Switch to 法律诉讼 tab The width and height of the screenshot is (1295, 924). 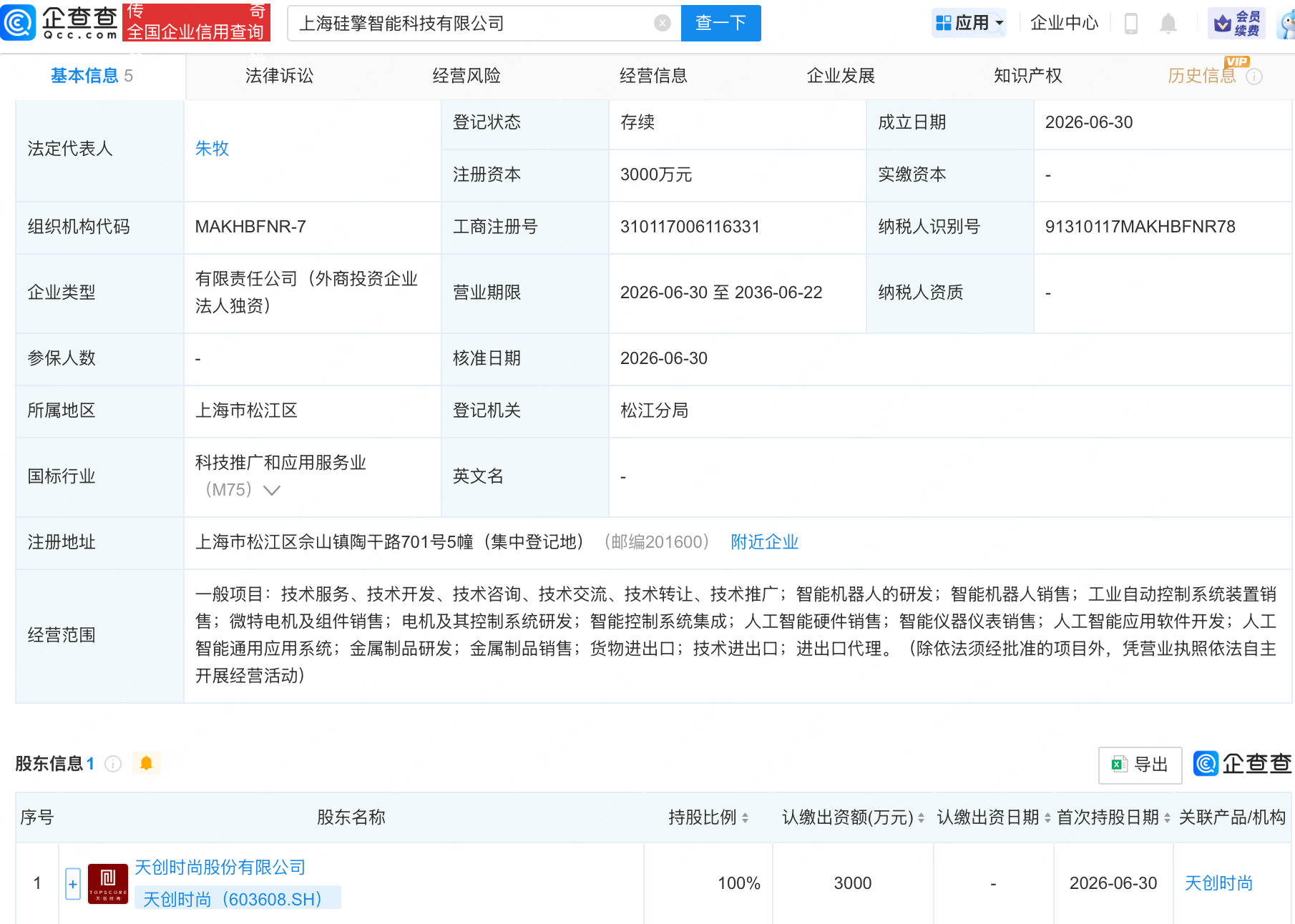(279, 76)
